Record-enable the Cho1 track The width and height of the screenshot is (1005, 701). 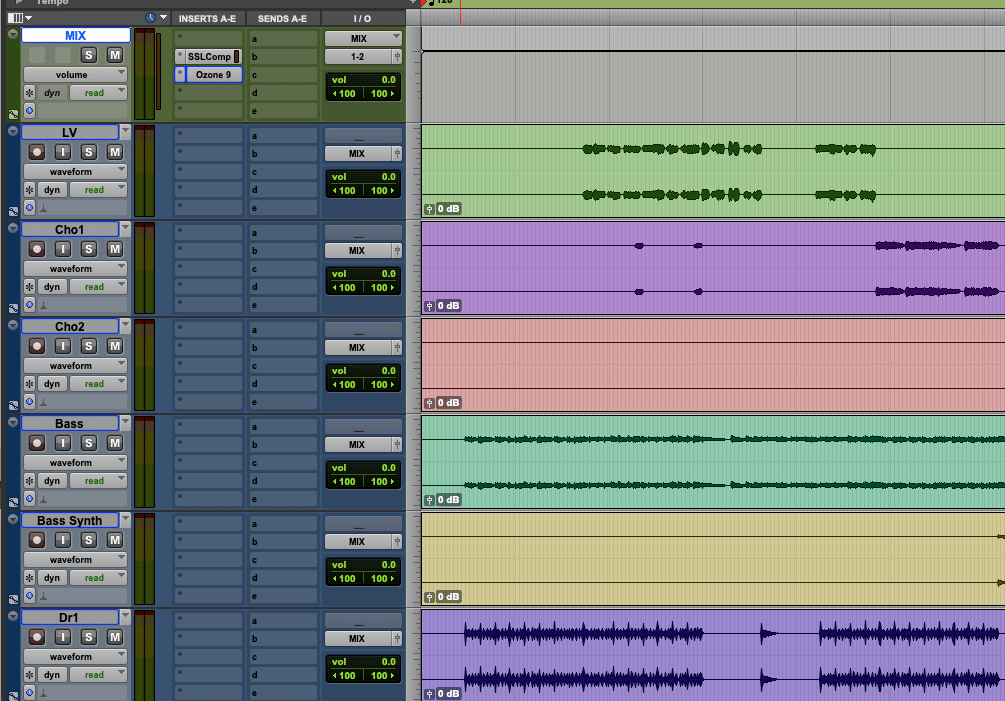coord(37,249)
